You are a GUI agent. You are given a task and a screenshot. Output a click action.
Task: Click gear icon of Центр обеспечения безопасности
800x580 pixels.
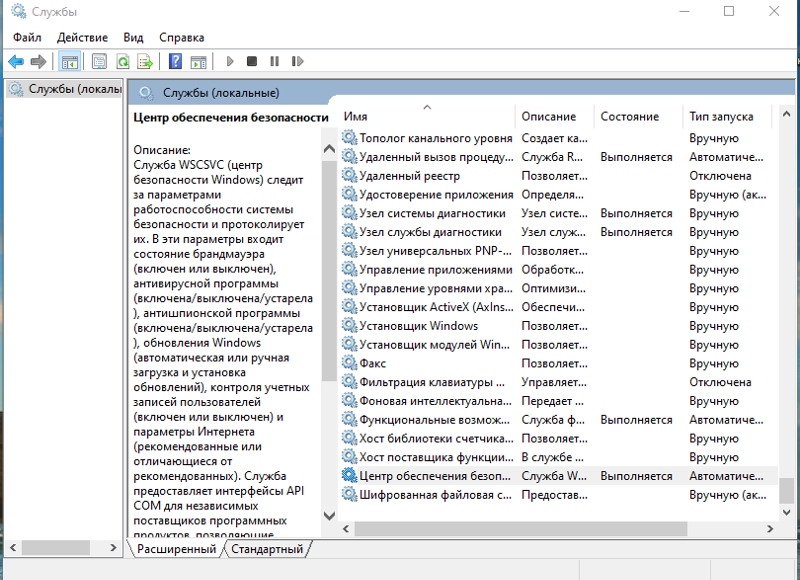tap(349, 475)
